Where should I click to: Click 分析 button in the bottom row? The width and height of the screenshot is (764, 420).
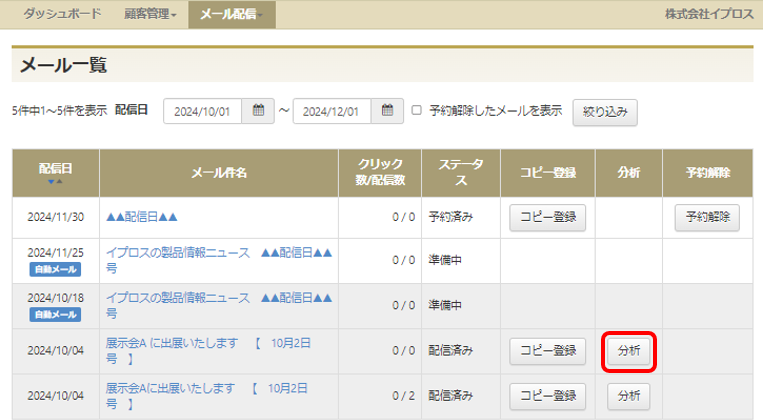tap(629, 395)
